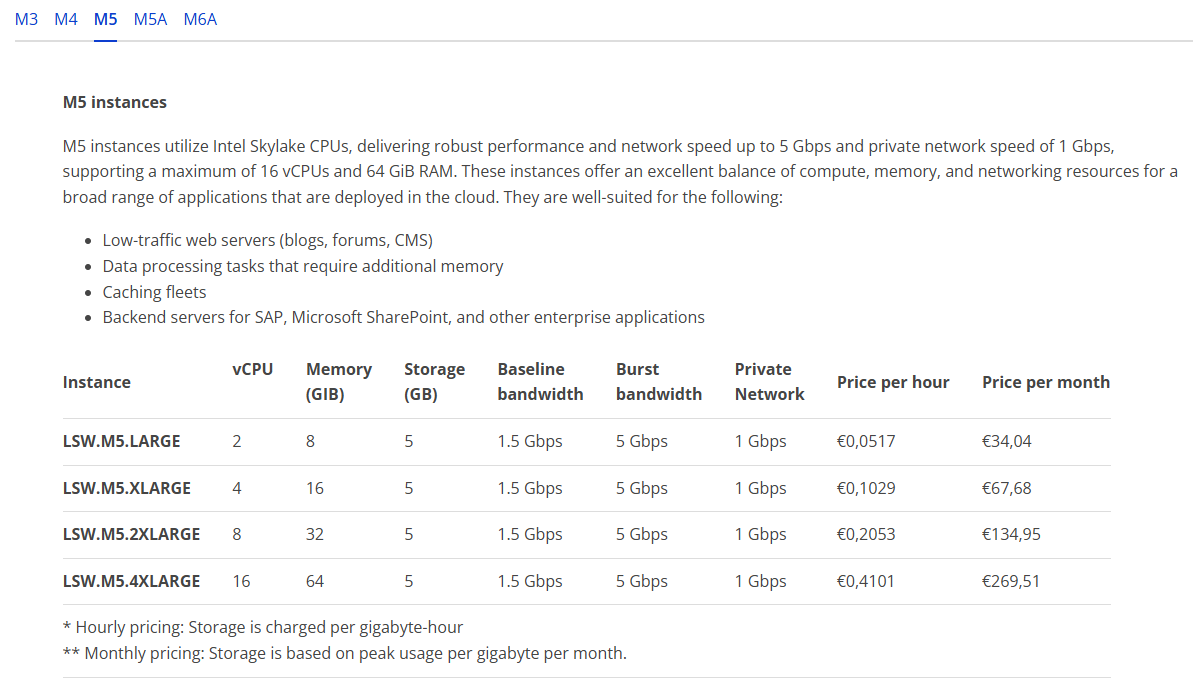Click the Price per hour header
Screen dimensions: 1193x698
tap(893, 382)
